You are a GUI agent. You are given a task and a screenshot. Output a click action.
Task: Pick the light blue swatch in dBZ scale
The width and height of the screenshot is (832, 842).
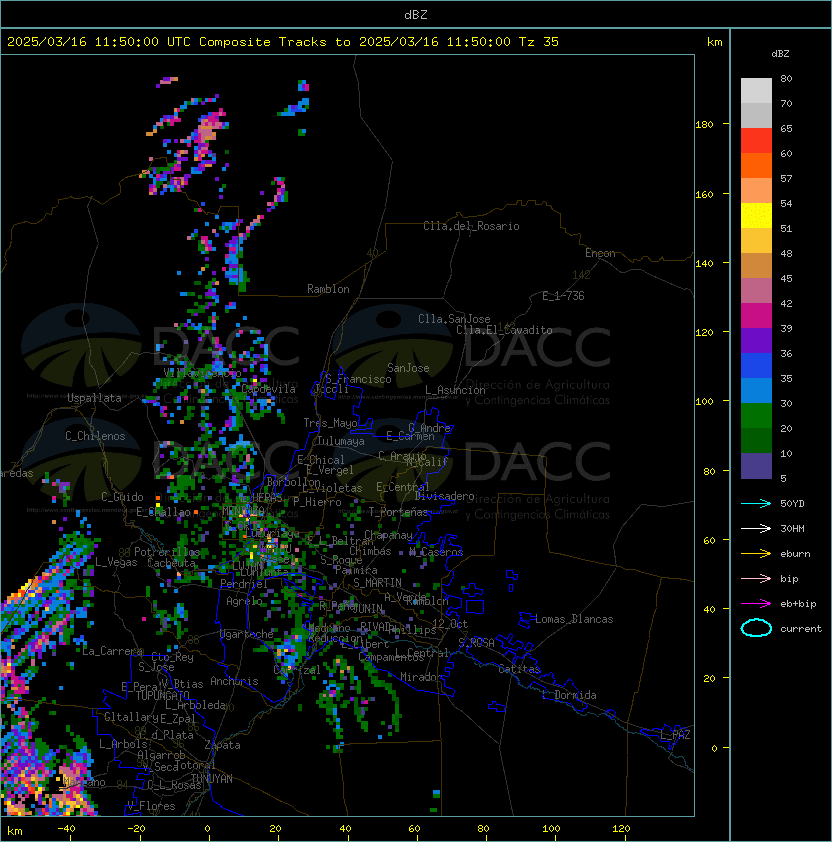click(x=756, y=390)
